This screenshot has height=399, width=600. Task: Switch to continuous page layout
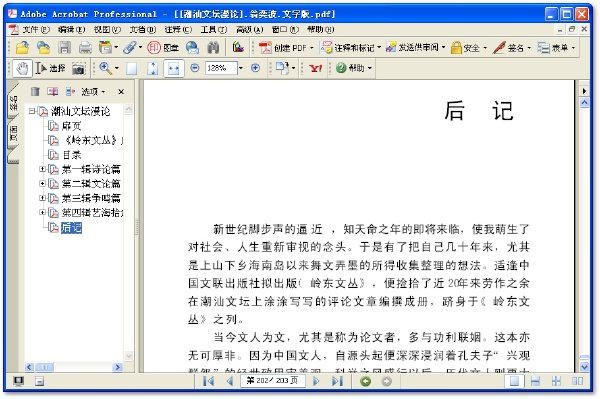pyautogui.click(x=535, y=381)
